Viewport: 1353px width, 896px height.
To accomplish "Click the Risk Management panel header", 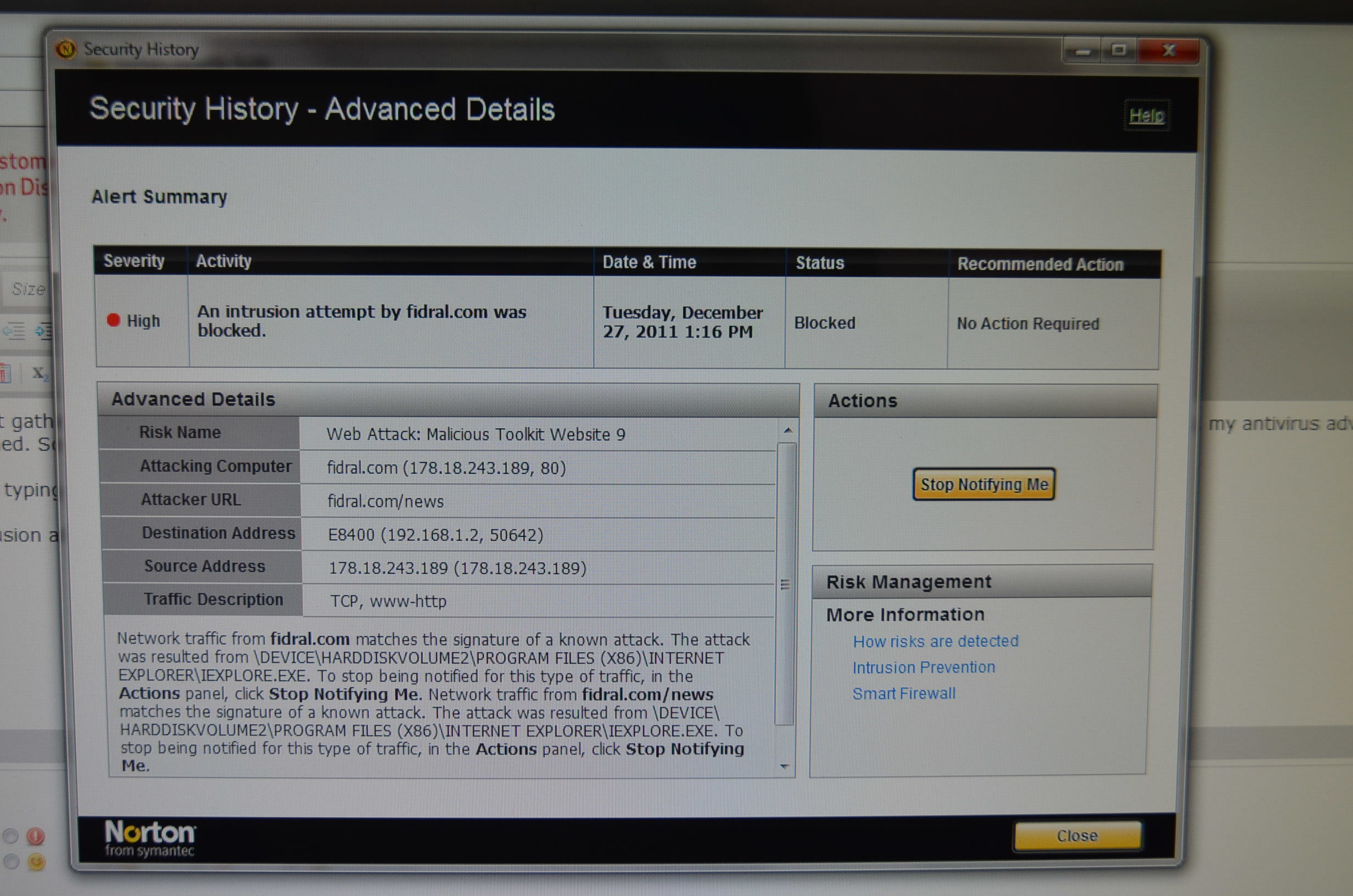I will click(x=982, y=581).
